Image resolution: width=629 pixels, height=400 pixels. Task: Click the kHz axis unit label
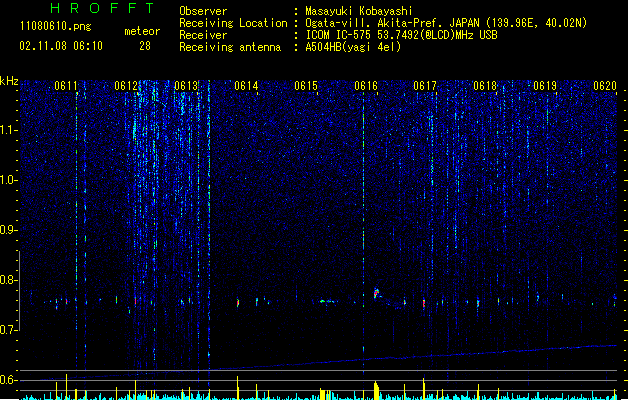(9, 81)
